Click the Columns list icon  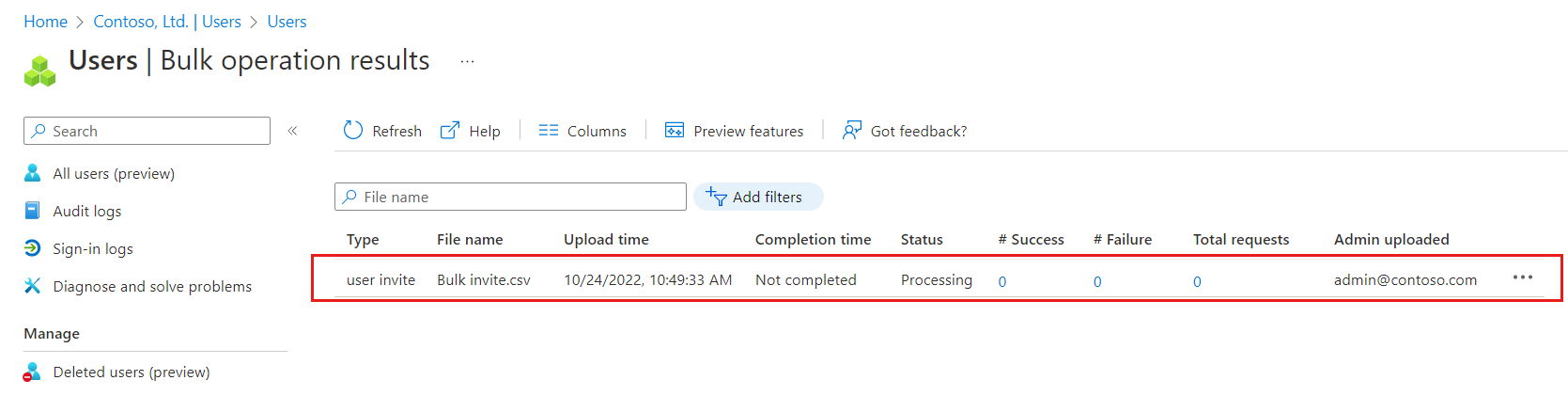[x=549, y=131]
